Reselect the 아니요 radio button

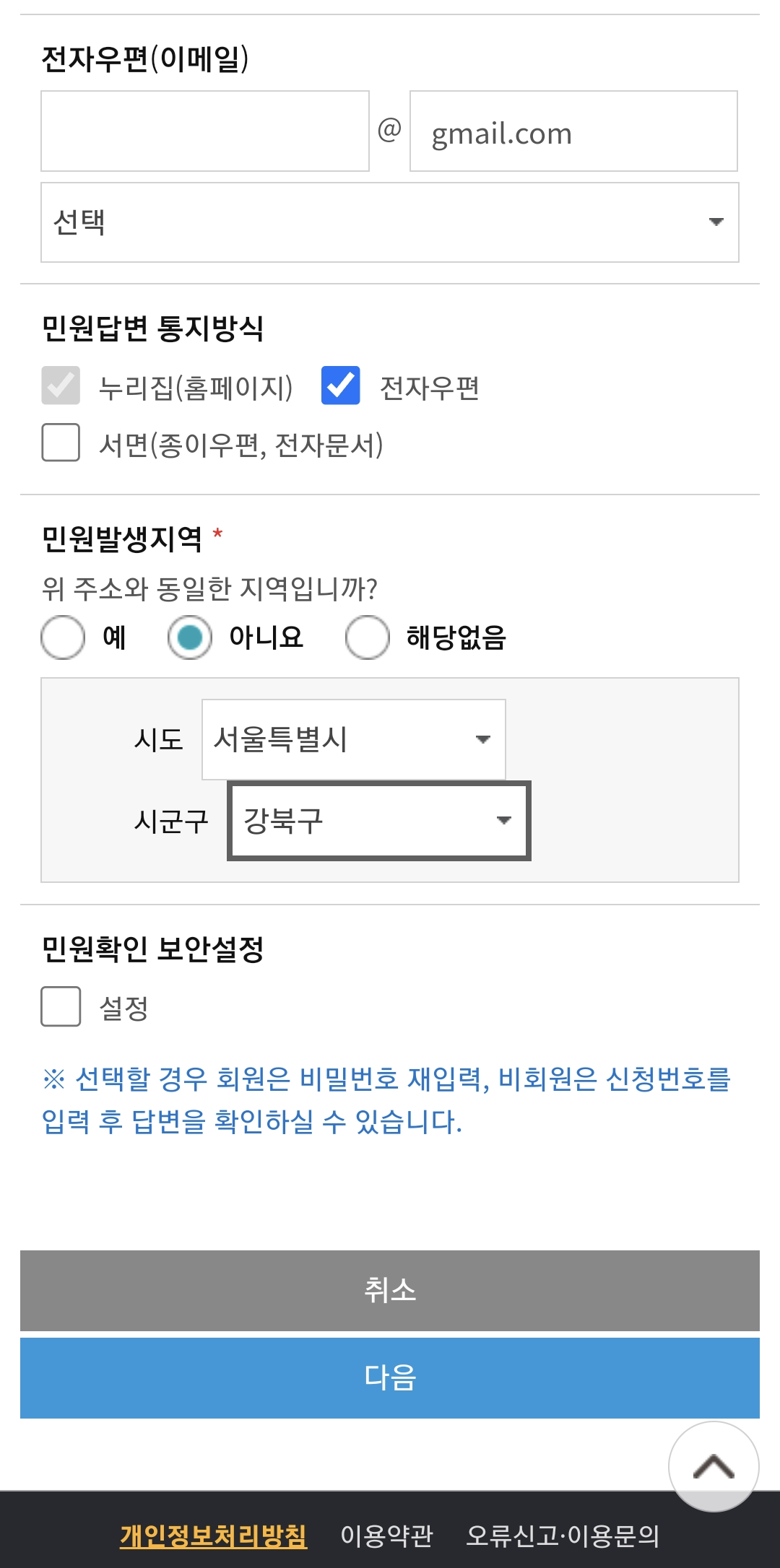coord(190,637)
